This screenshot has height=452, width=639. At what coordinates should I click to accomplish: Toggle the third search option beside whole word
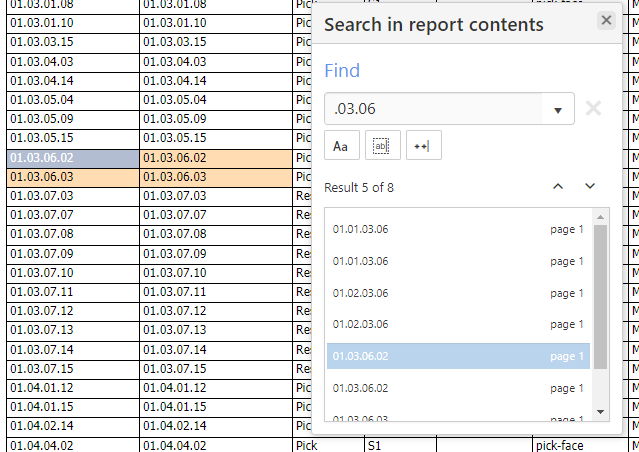click(423, 146)
